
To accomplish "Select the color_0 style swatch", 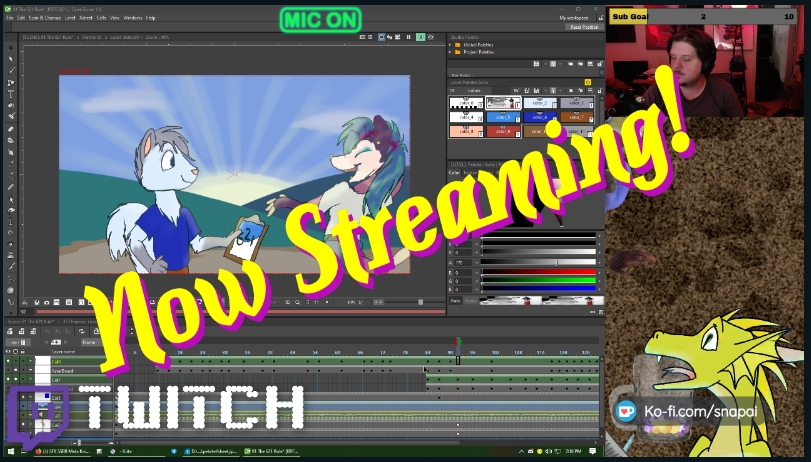I will point(466,103).
